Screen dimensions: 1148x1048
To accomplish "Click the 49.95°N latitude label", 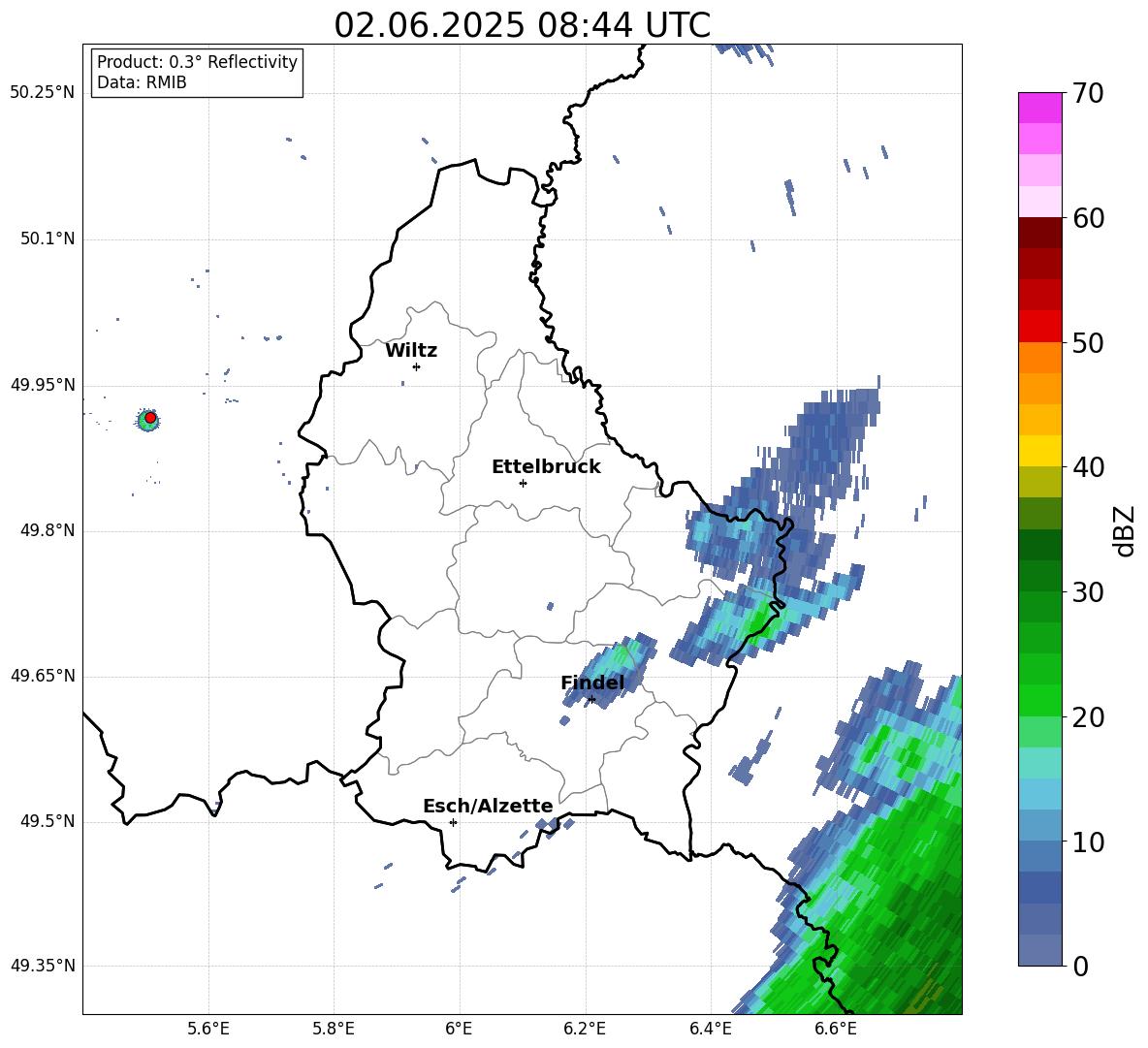I will pos(43,385).
